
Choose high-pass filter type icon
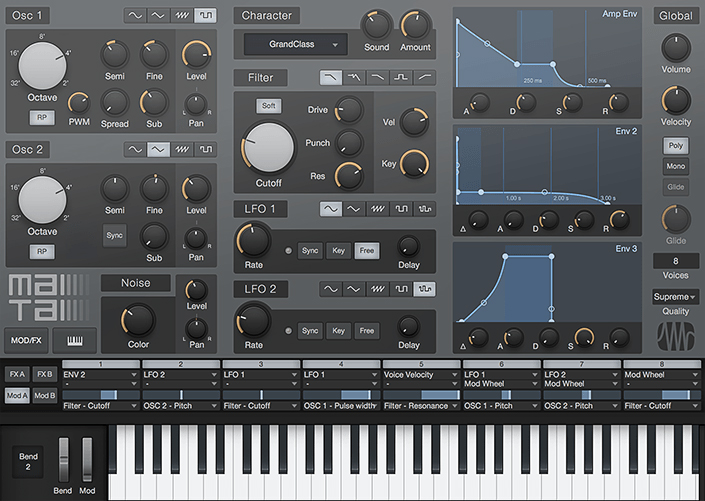[x=424, y=77]
